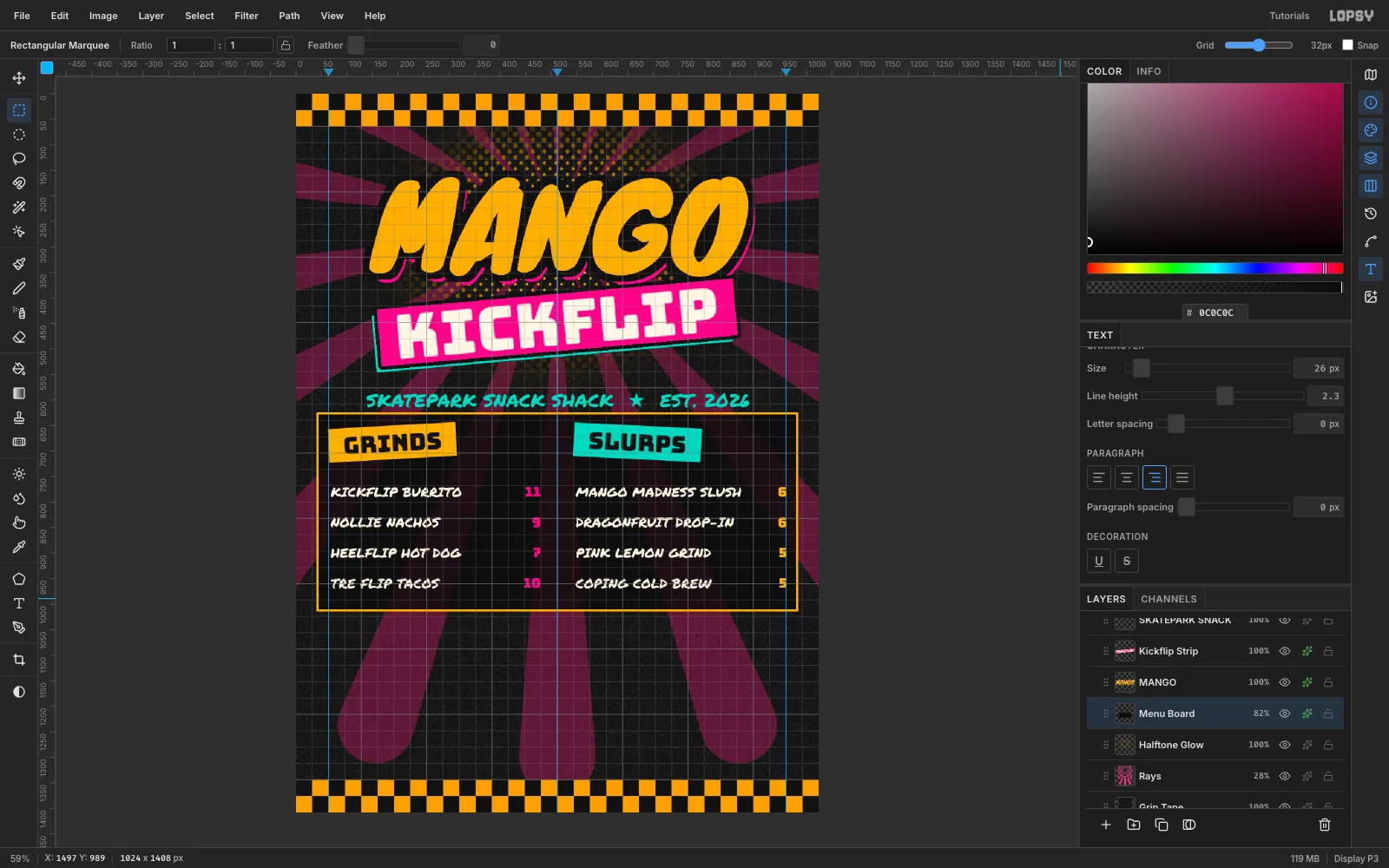Hide the Rays layer
Image resolution: width=1389 pixels, height=868 pixels.
pyautogui.click(x=1285, y=776)
